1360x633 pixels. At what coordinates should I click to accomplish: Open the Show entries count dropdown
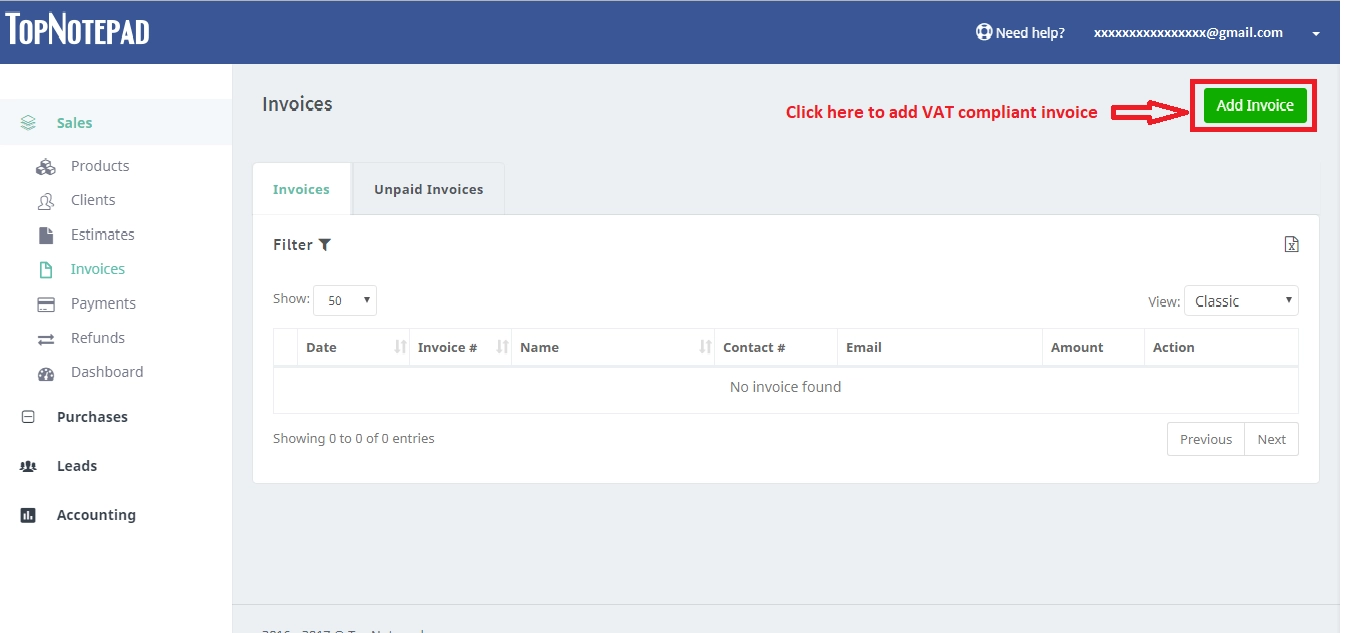tap(345, 300)
